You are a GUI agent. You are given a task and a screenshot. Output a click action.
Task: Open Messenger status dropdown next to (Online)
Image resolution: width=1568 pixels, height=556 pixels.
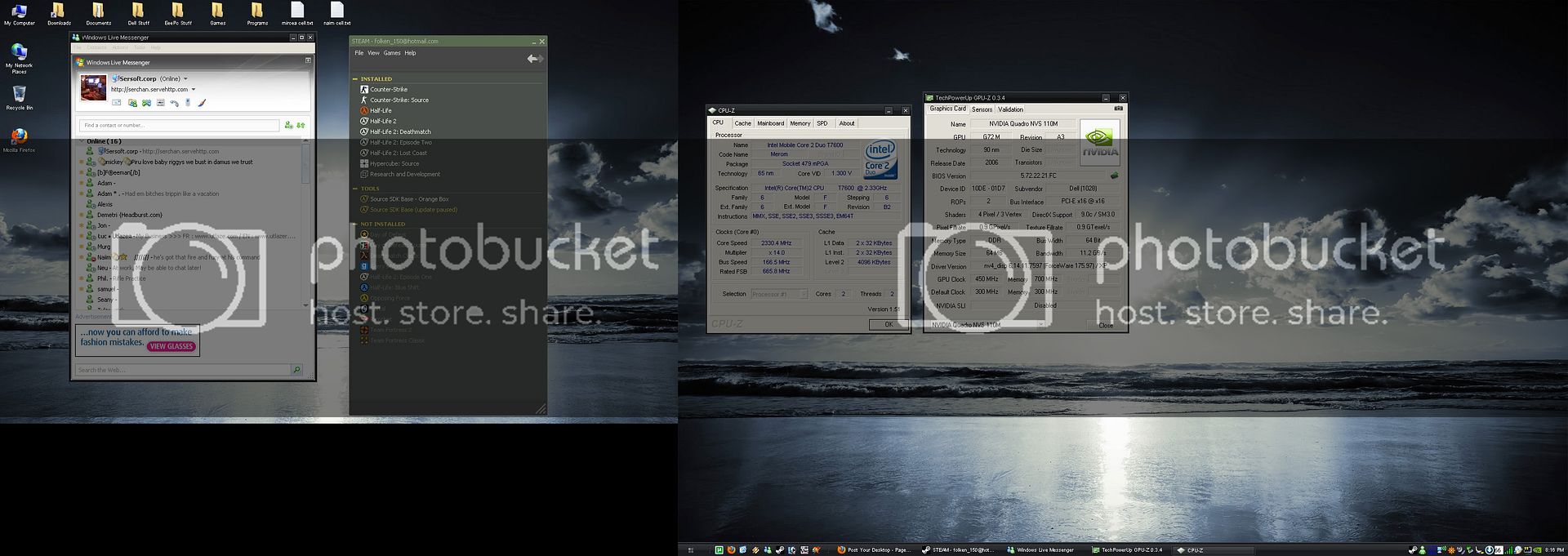point(185,79)
